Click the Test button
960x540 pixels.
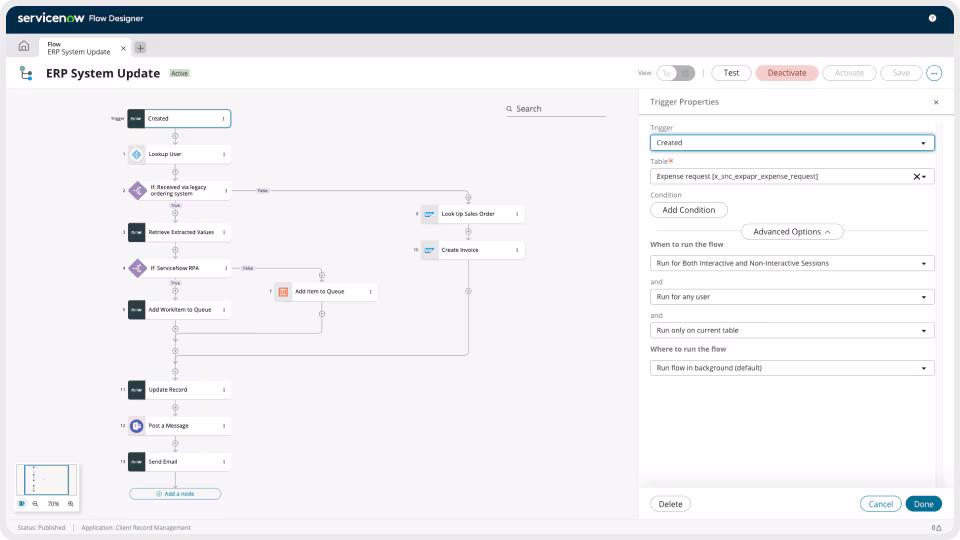pyautogui.click(x=731, y=73)
